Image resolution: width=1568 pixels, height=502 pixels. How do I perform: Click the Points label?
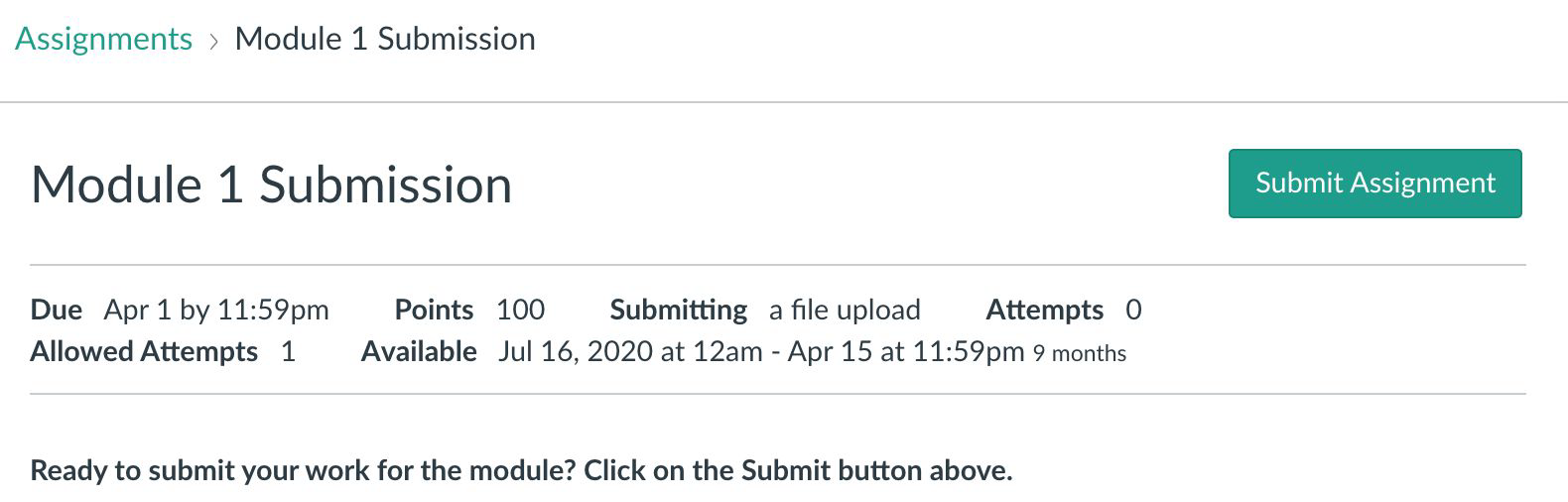pyautogui.click(x=434, y=310)
